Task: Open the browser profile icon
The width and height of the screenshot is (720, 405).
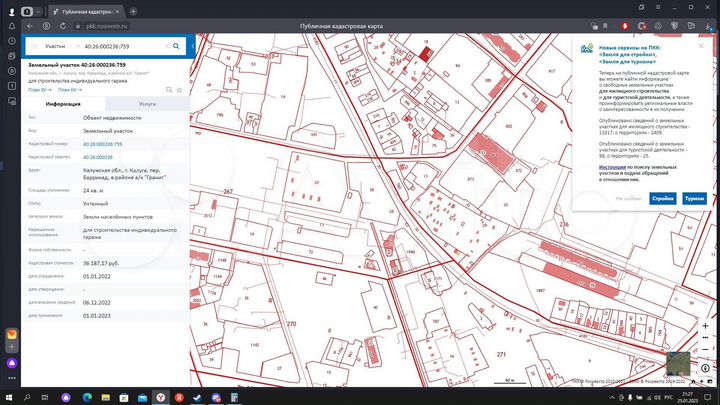Action: point(12,11)
